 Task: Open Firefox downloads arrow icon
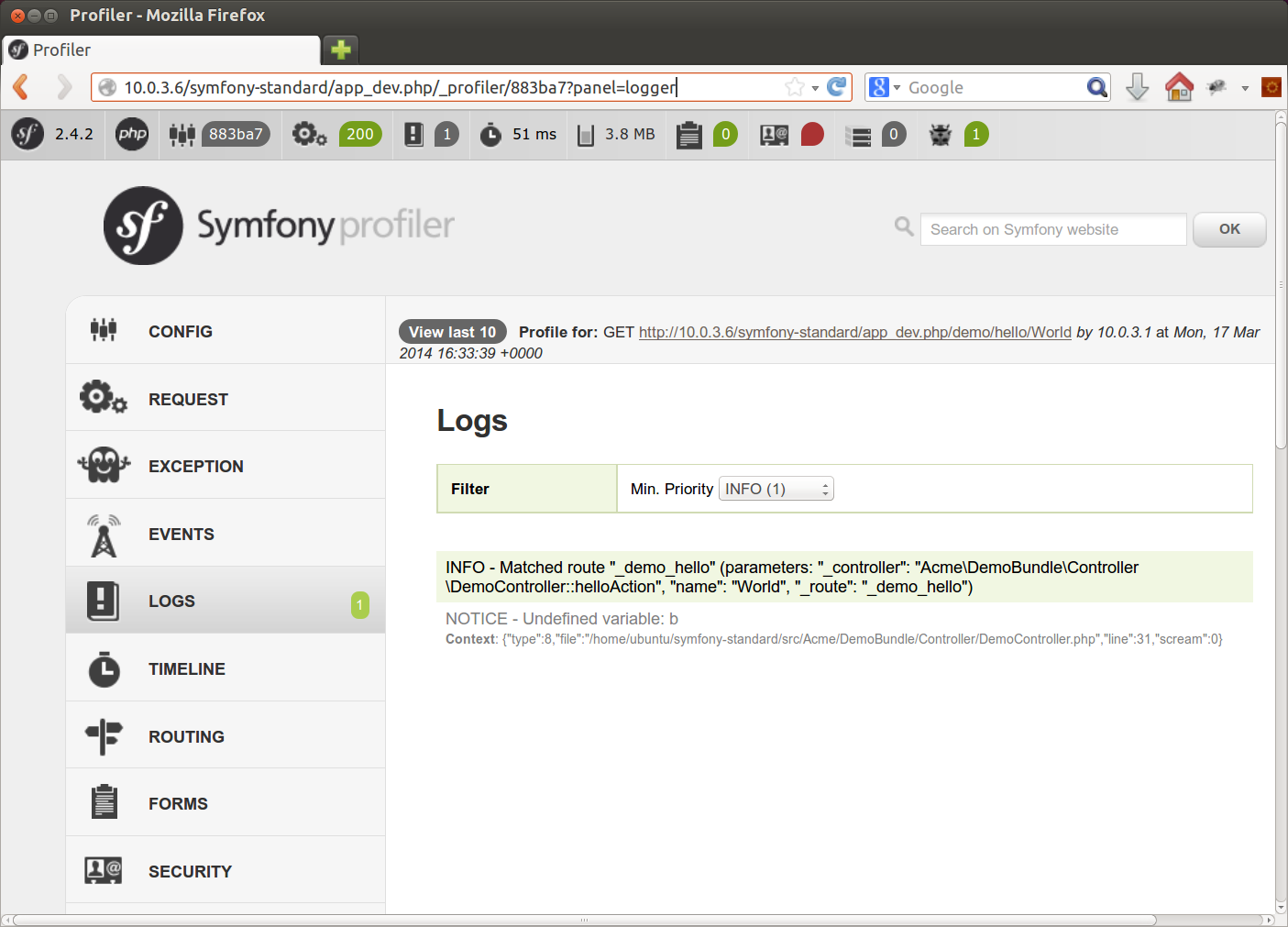pyautogui.click(x=1137, y=87)
